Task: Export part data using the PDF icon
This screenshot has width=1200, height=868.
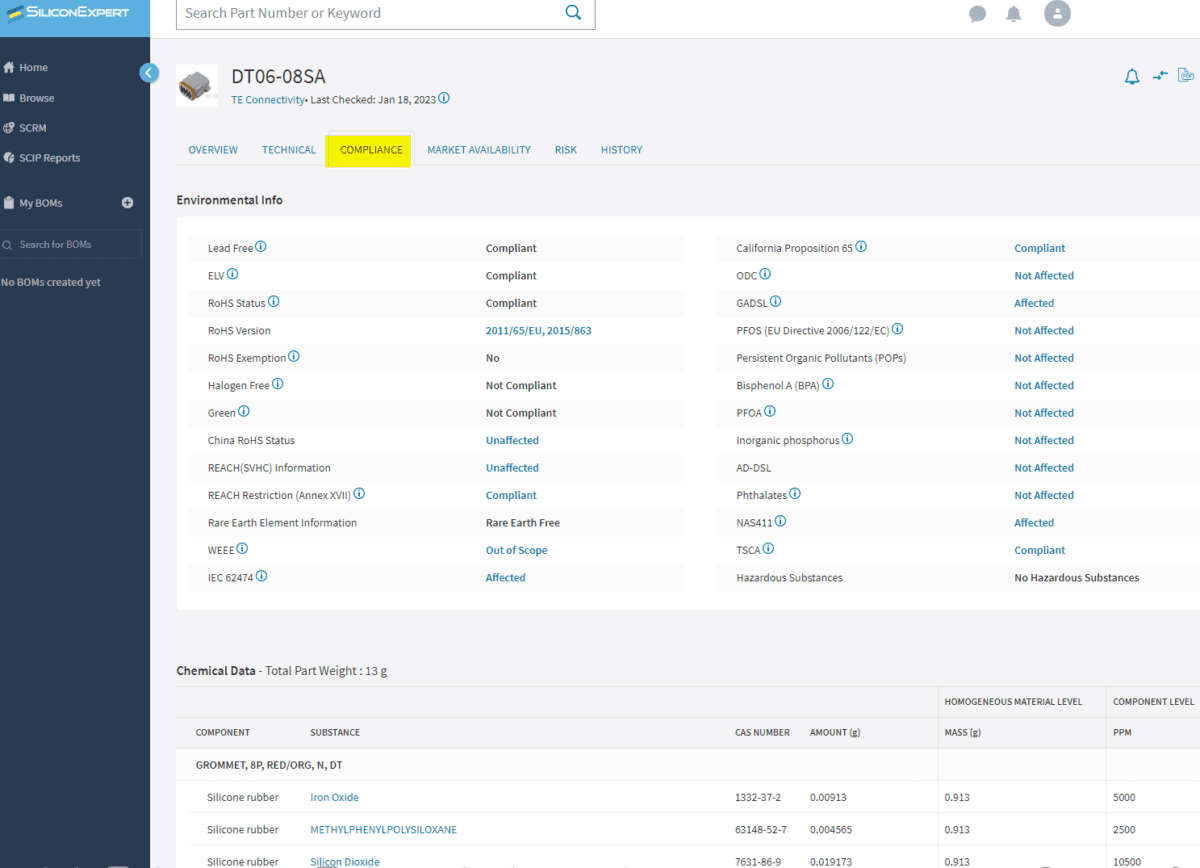Action: coord(1186,75)
